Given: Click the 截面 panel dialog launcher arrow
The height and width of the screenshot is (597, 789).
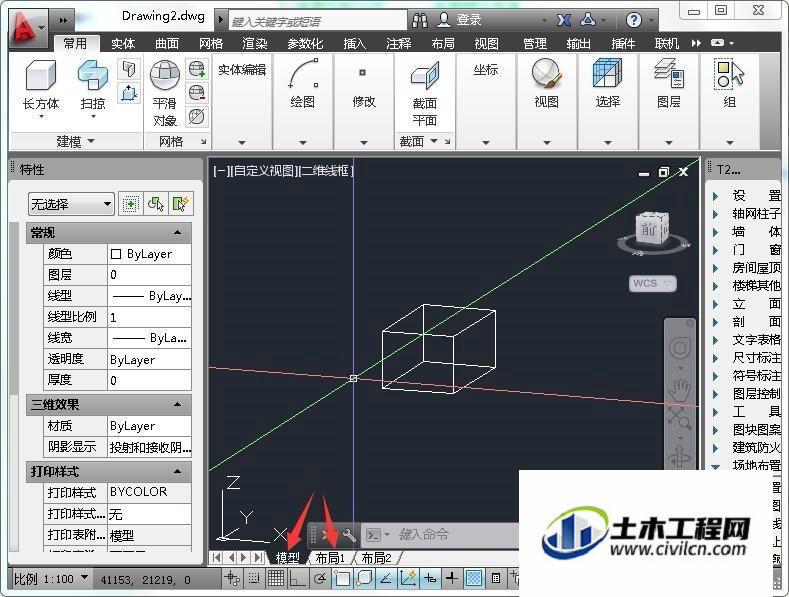Looking at the screenshot, I should point(447,141).
